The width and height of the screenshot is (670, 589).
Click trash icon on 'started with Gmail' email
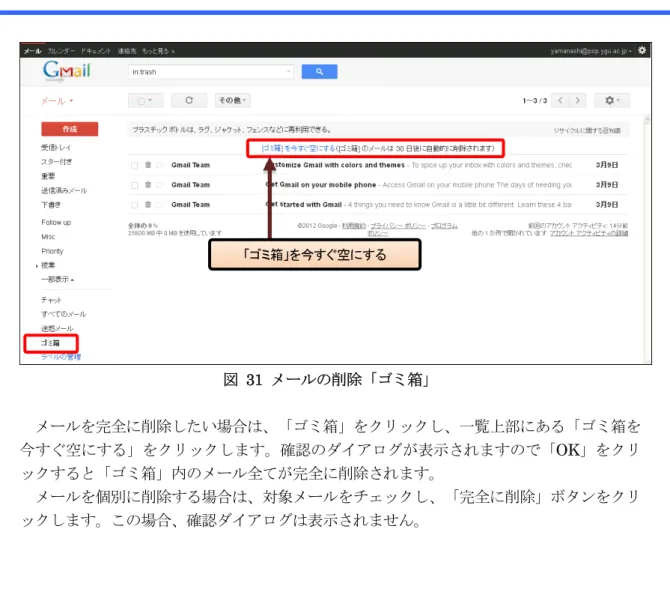point(148,204)
